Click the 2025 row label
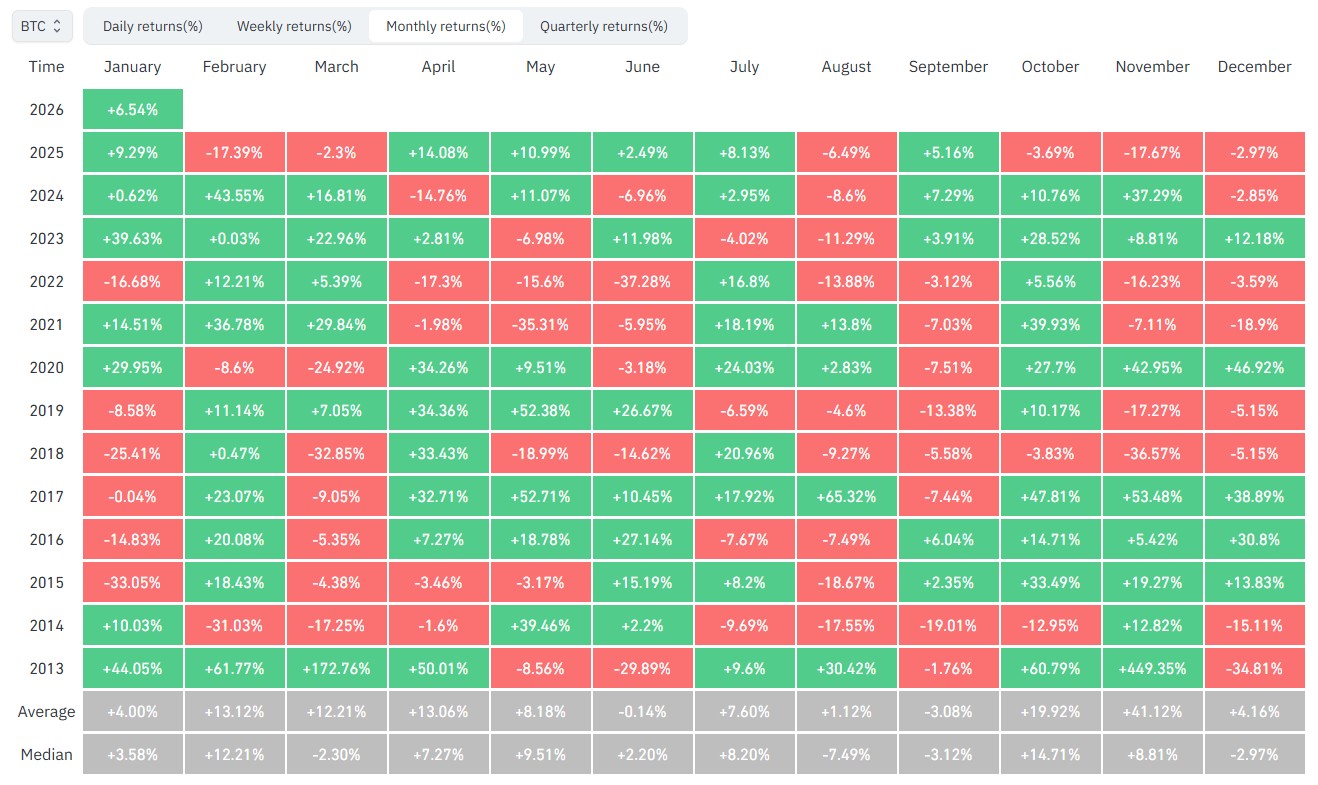Image resolution: width=1318 pixels, height=785 pixels. [x=46, y=153]
